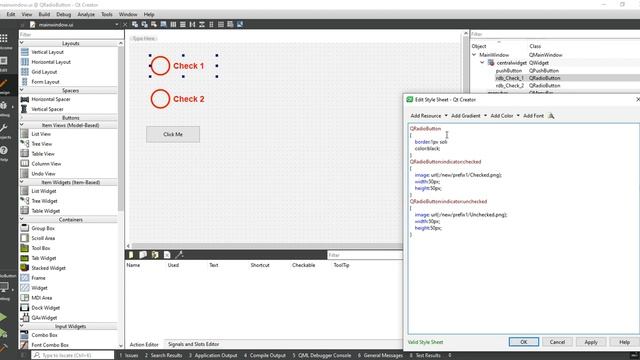This screenshot has width=640, height=360.
Task: Apply Lay Out in a Grid
Action: [x=221, y=24]
